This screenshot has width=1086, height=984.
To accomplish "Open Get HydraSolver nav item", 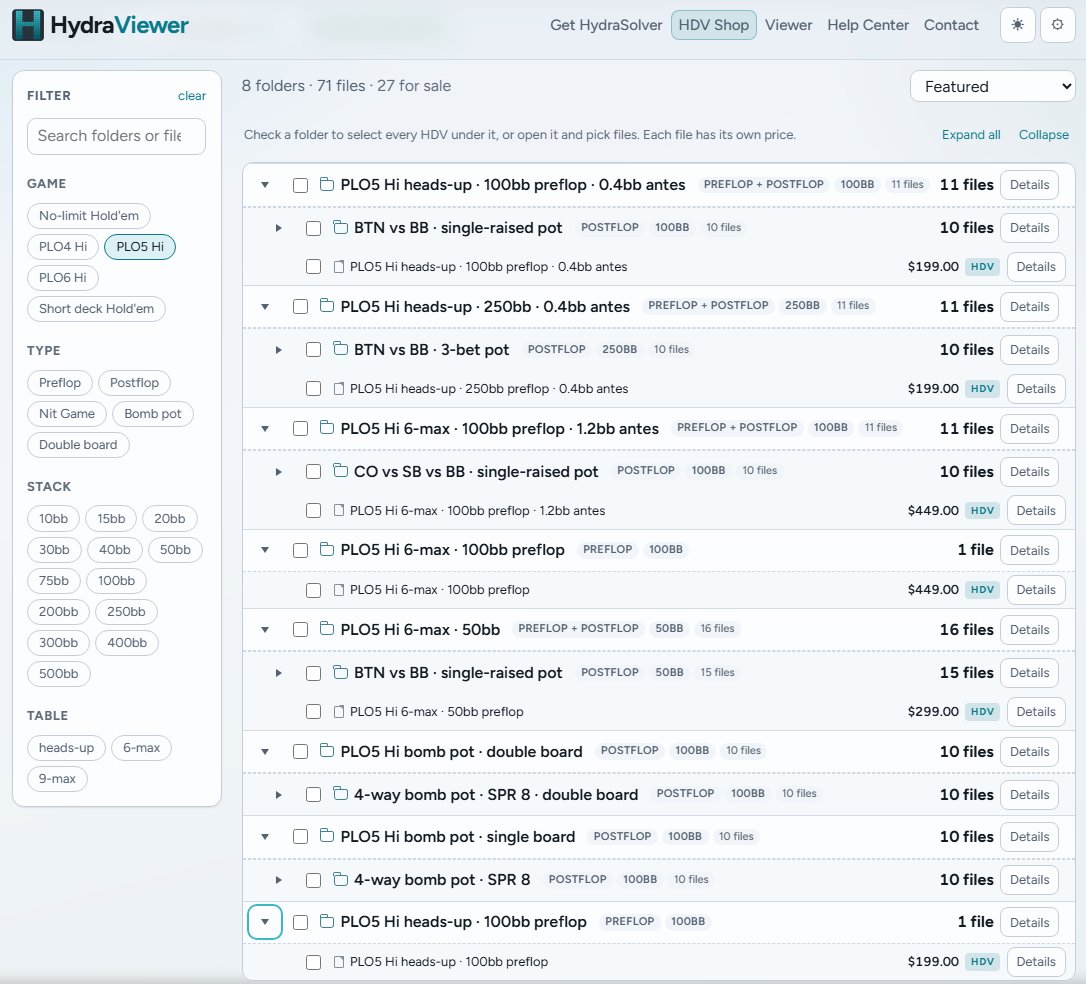I will pos(606,25).
